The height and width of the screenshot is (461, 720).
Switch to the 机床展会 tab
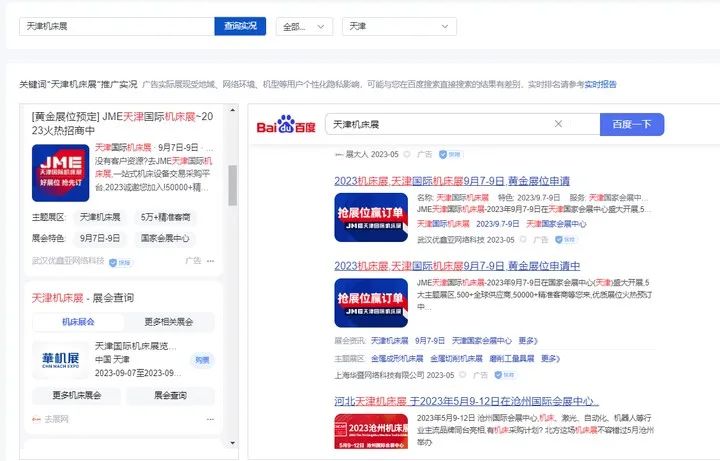click(x=78, y=322)
